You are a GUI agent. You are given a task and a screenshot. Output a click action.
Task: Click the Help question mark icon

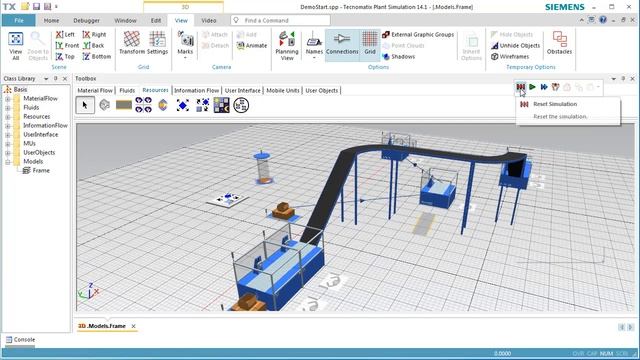(603, 20)
